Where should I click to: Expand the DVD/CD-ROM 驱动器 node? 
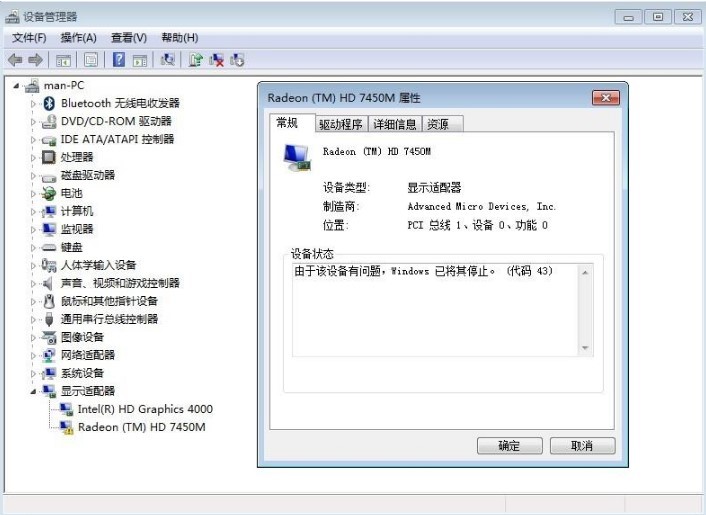(x=33, y=122)
